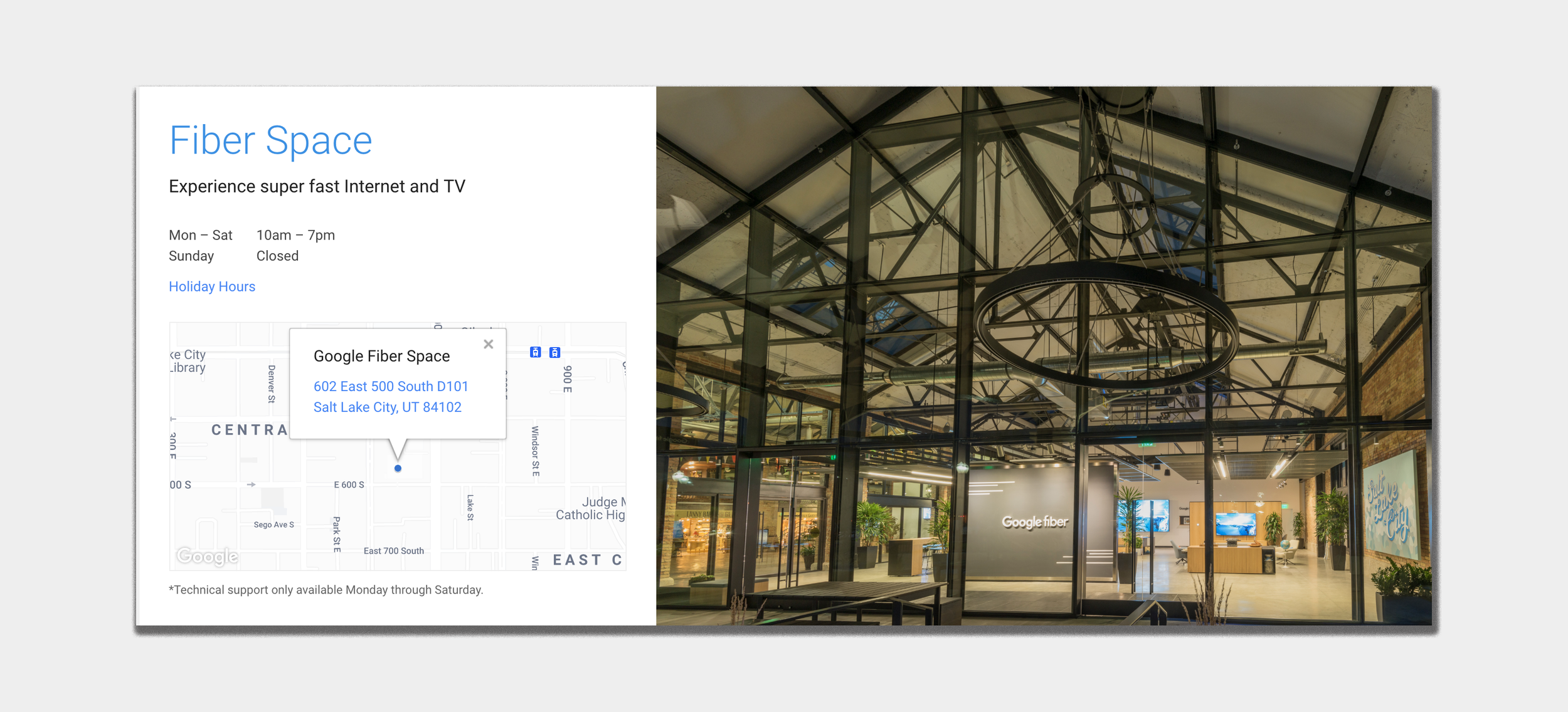Click the left transit station icon on map
Image resolution: width=1568 pixels, height=712 pixels.
535,352
